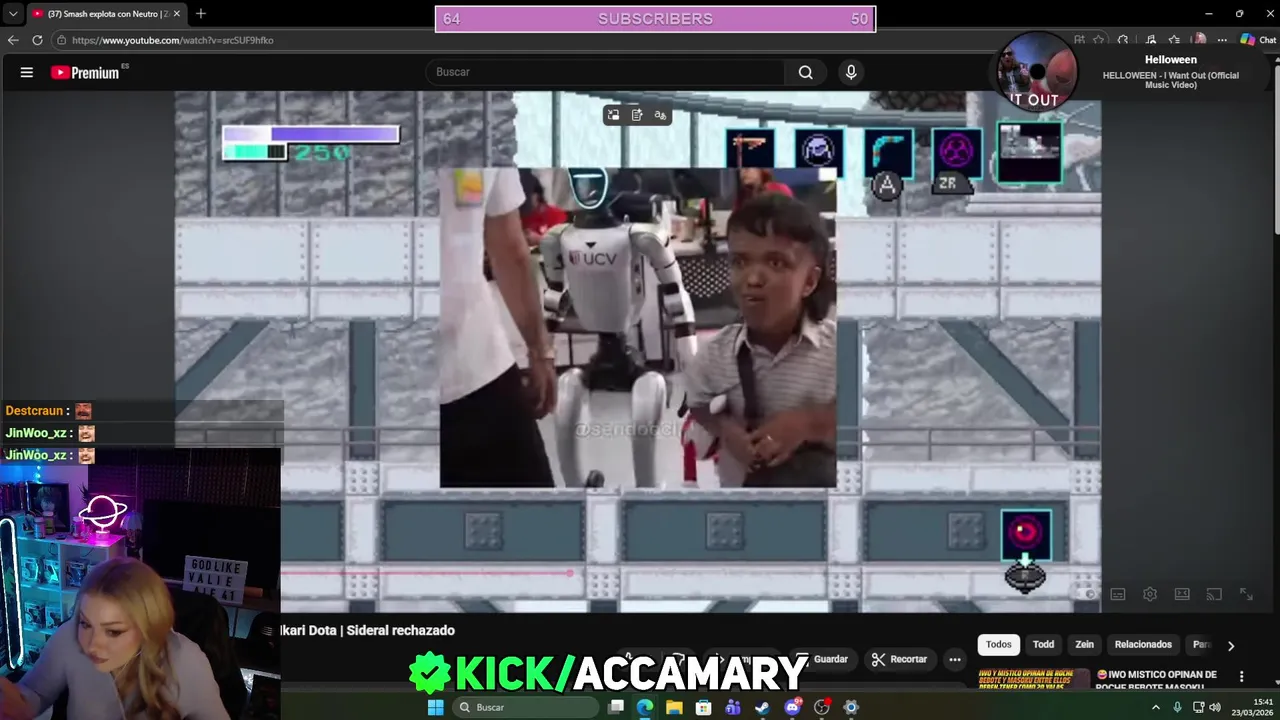Select the Todd filter chip
Image resolution: width=1280 pixels, height=720 pixels.
pyautogui.click(x=1043, y=645)
